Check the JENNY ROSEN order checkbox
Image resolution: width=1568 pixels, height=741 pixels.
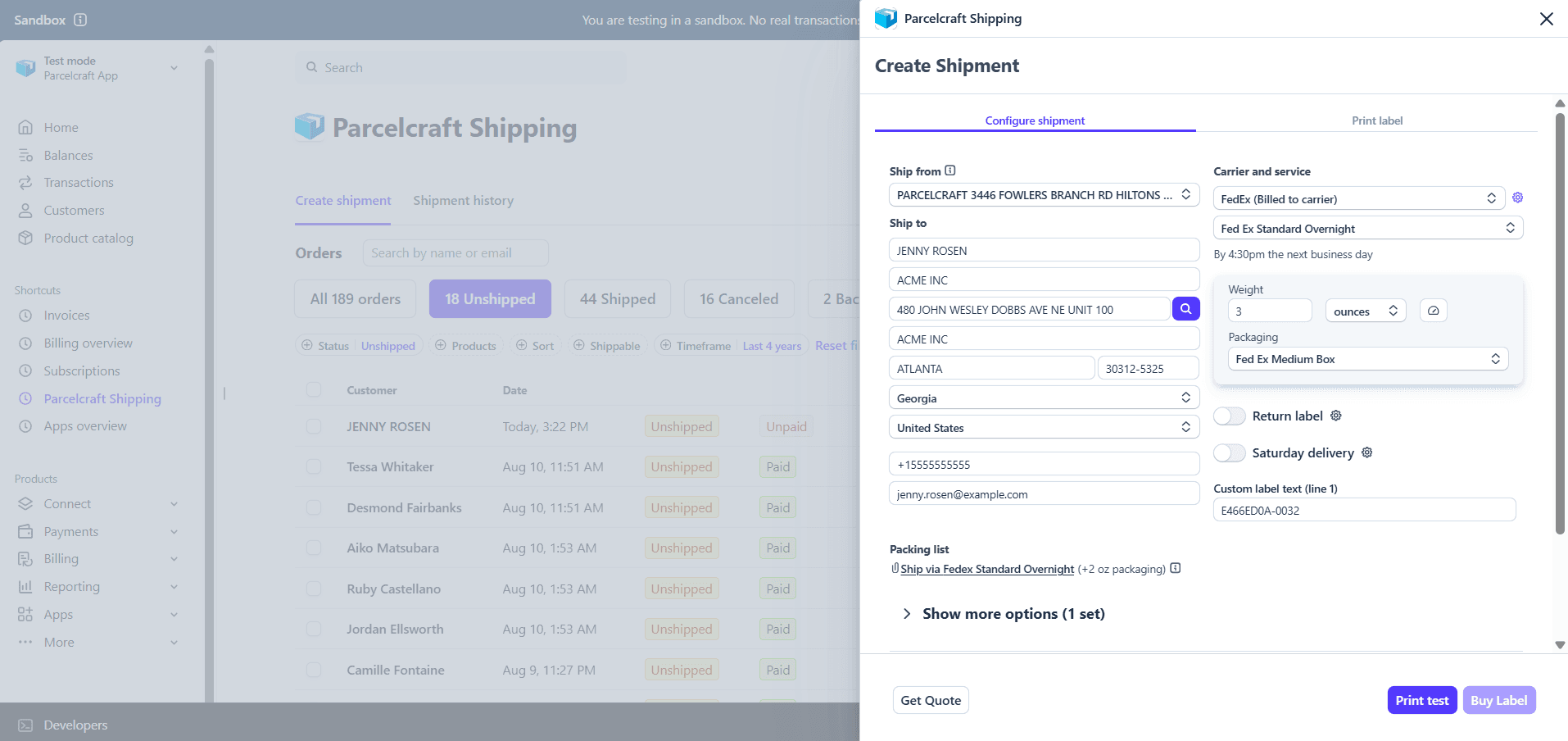coord(314,426)
